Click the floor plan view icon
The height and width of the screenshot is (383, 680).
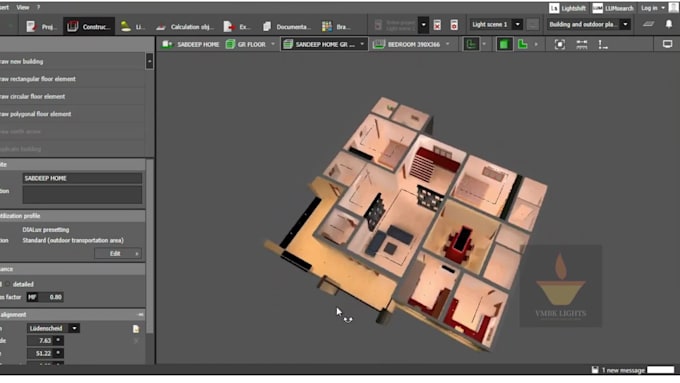coord(471,44)
